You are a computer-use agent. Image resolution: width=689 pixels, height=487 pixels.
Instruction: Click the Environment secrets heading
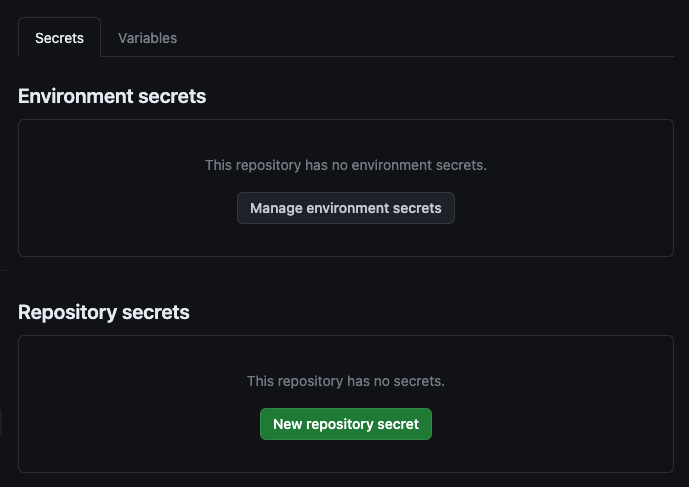pos(112,96)
